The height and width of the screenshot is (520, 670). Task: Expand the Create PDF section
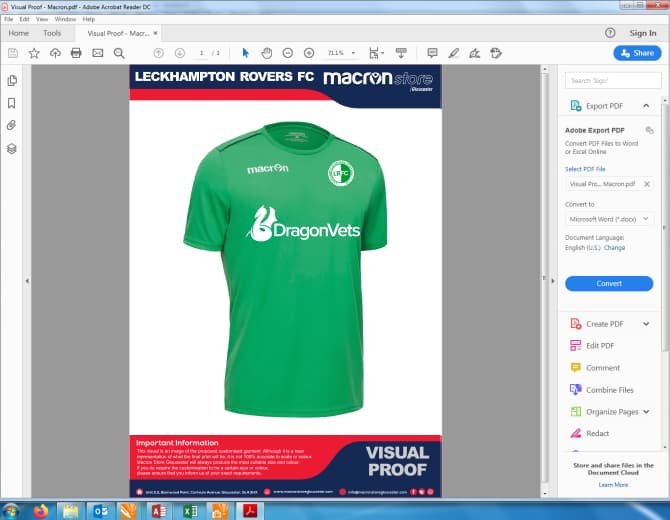pos(646,324)
